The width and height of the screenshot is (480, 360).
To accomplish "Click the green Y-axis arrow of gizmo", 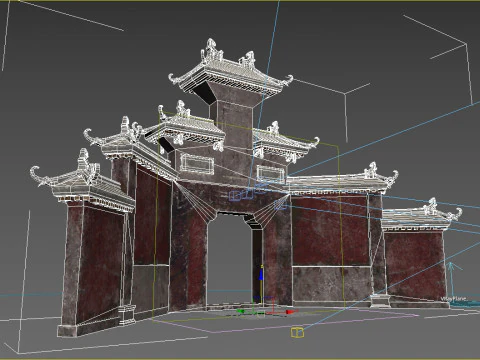I will click(241, 311).
